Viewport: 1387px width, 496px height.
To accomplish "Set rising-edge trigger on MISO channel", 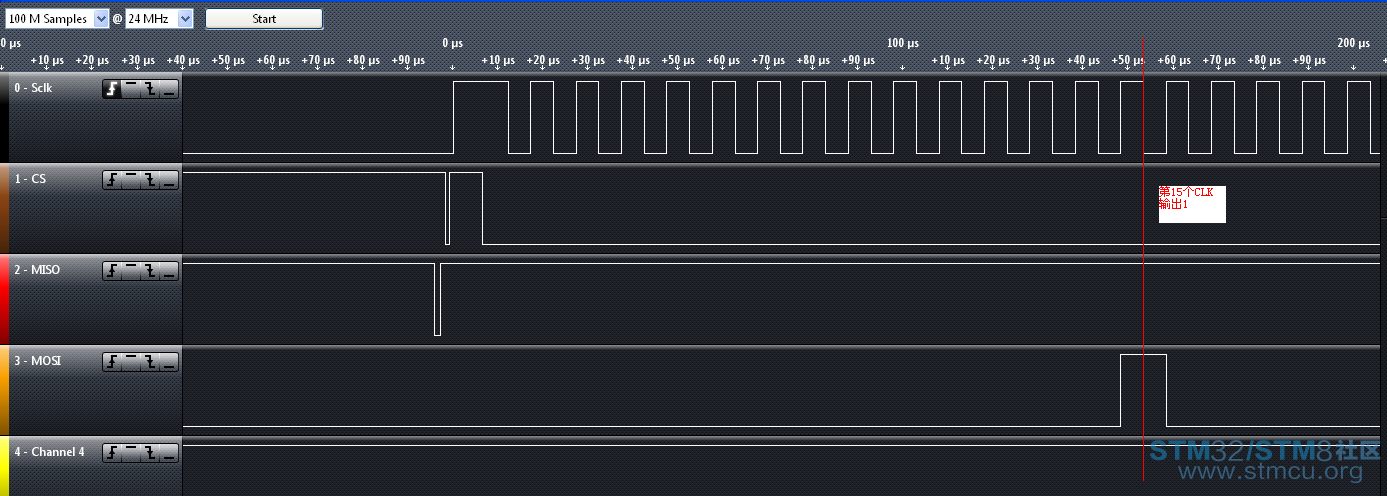I will 112,271.
